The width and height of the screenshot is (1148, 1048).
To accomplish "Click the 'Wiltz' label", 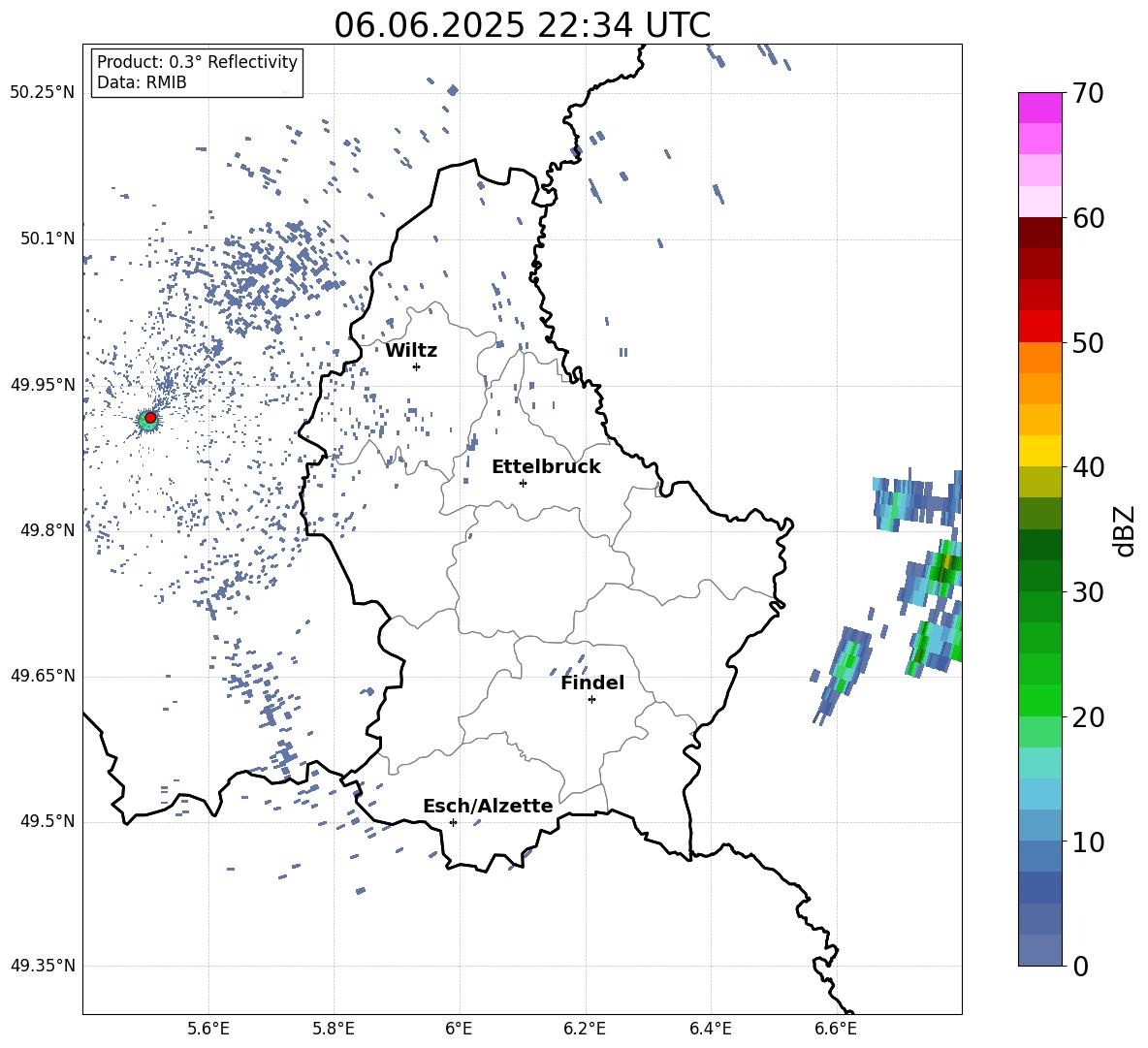I will click(411, 351).
